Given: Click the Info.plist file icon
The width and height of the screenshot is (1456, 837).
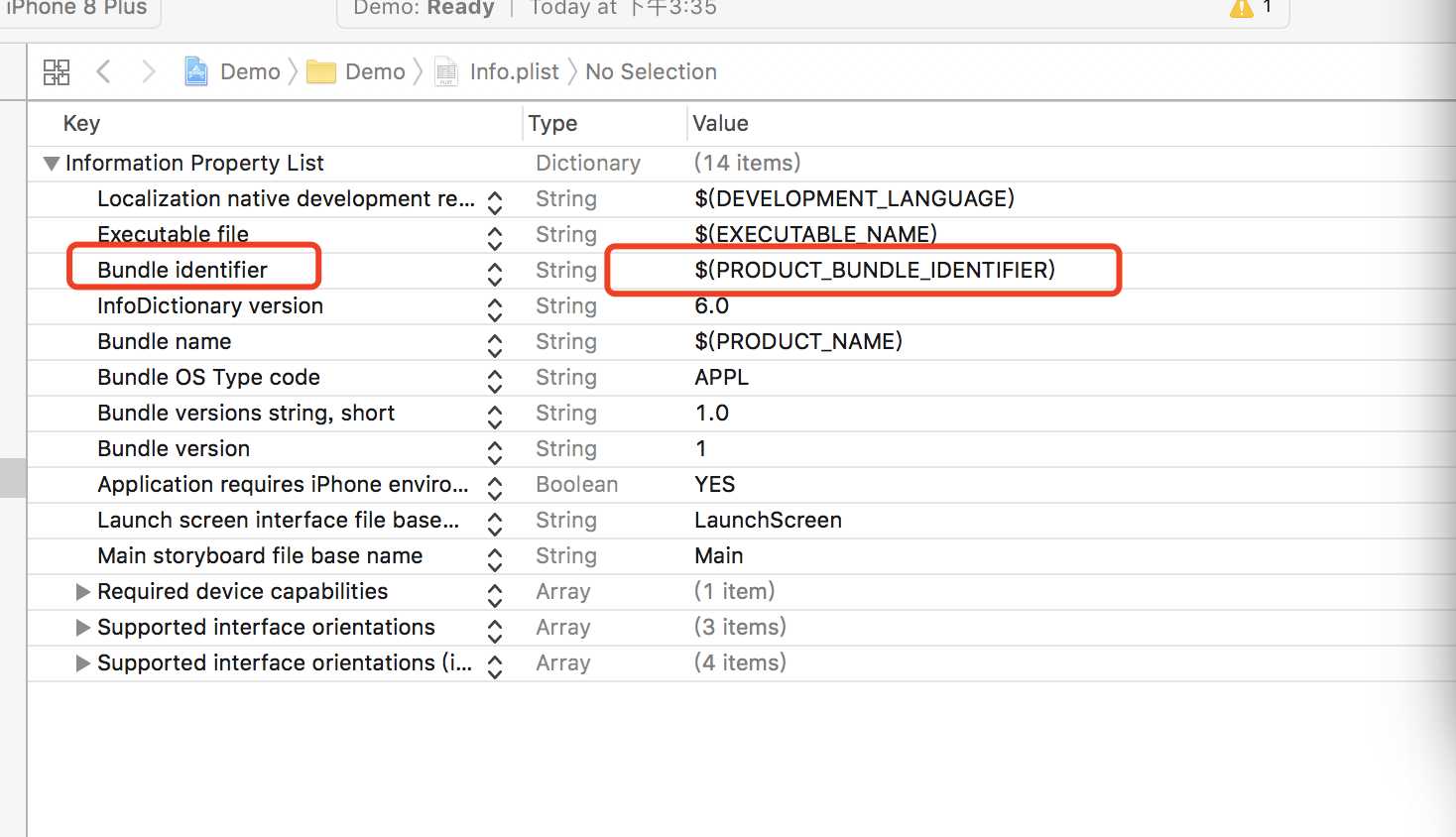Looking at the screenshot, I should coord(446,71).
